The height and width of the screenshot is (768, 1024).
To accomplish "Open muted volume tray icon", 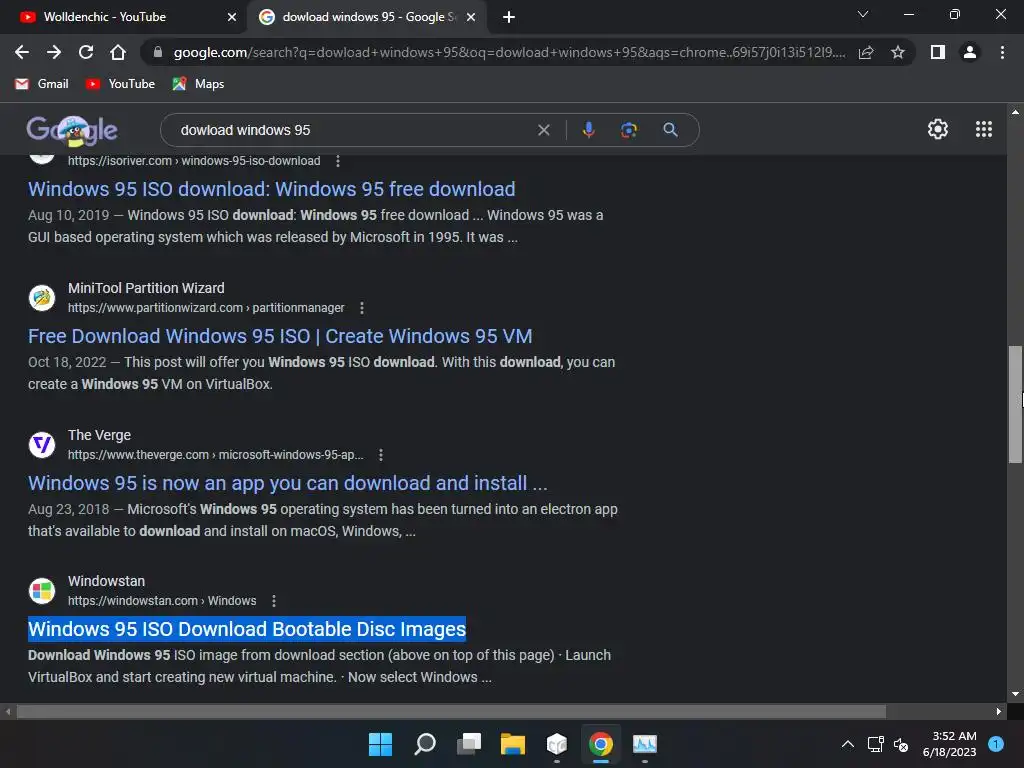I will click(901, 744).
